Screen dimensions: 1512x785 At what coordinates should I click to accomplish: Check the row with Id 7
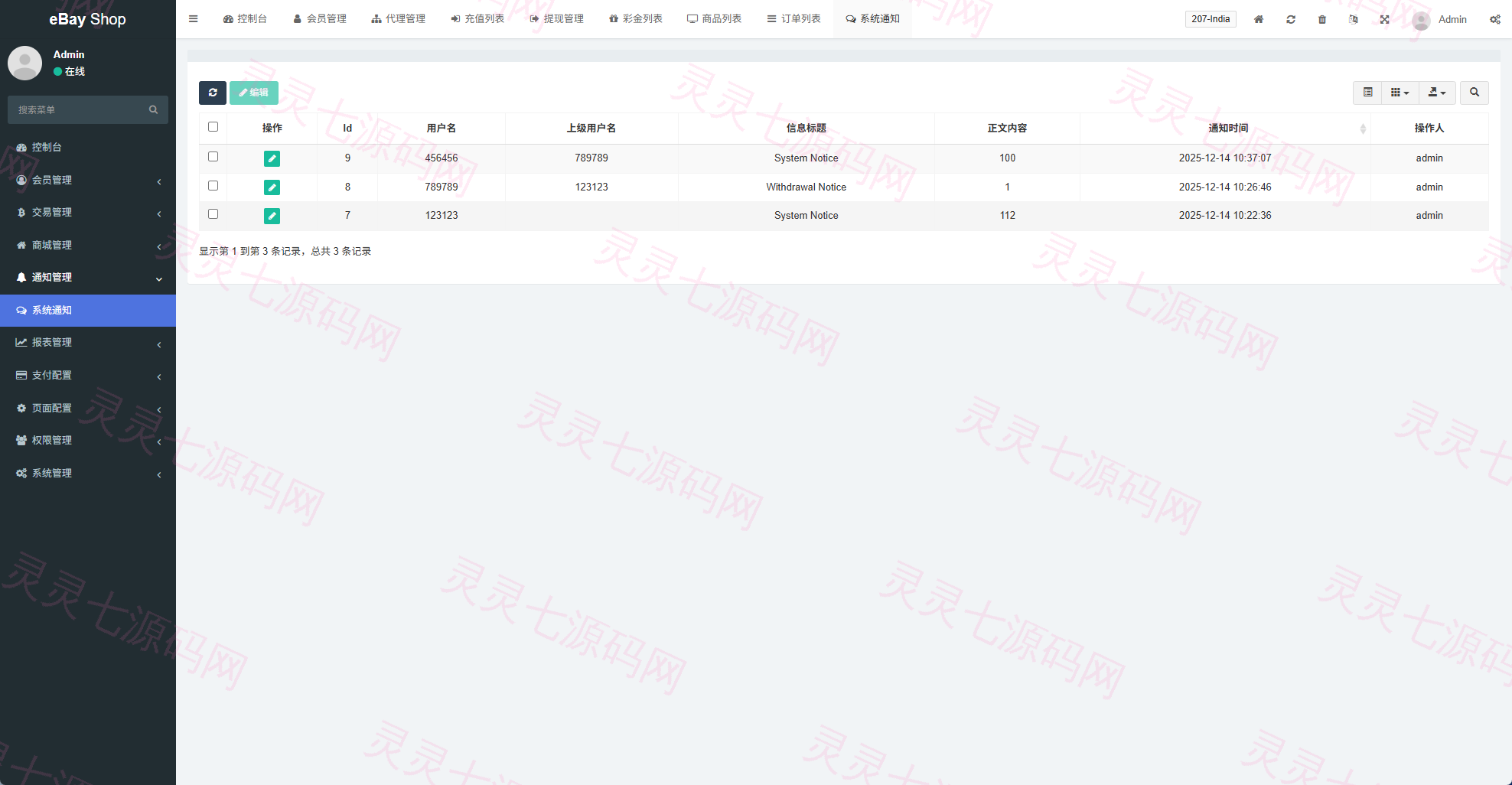213,214
